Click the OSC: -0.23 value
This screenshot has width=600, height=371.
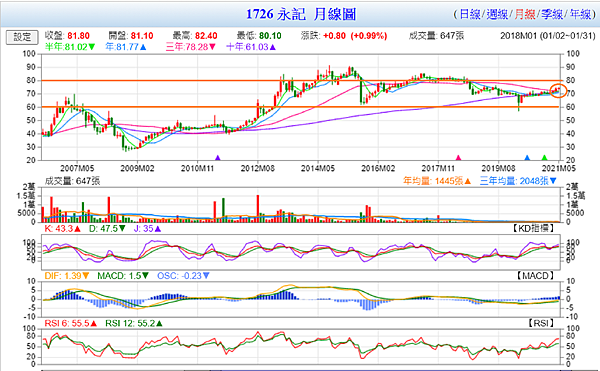tap(183, 276)
